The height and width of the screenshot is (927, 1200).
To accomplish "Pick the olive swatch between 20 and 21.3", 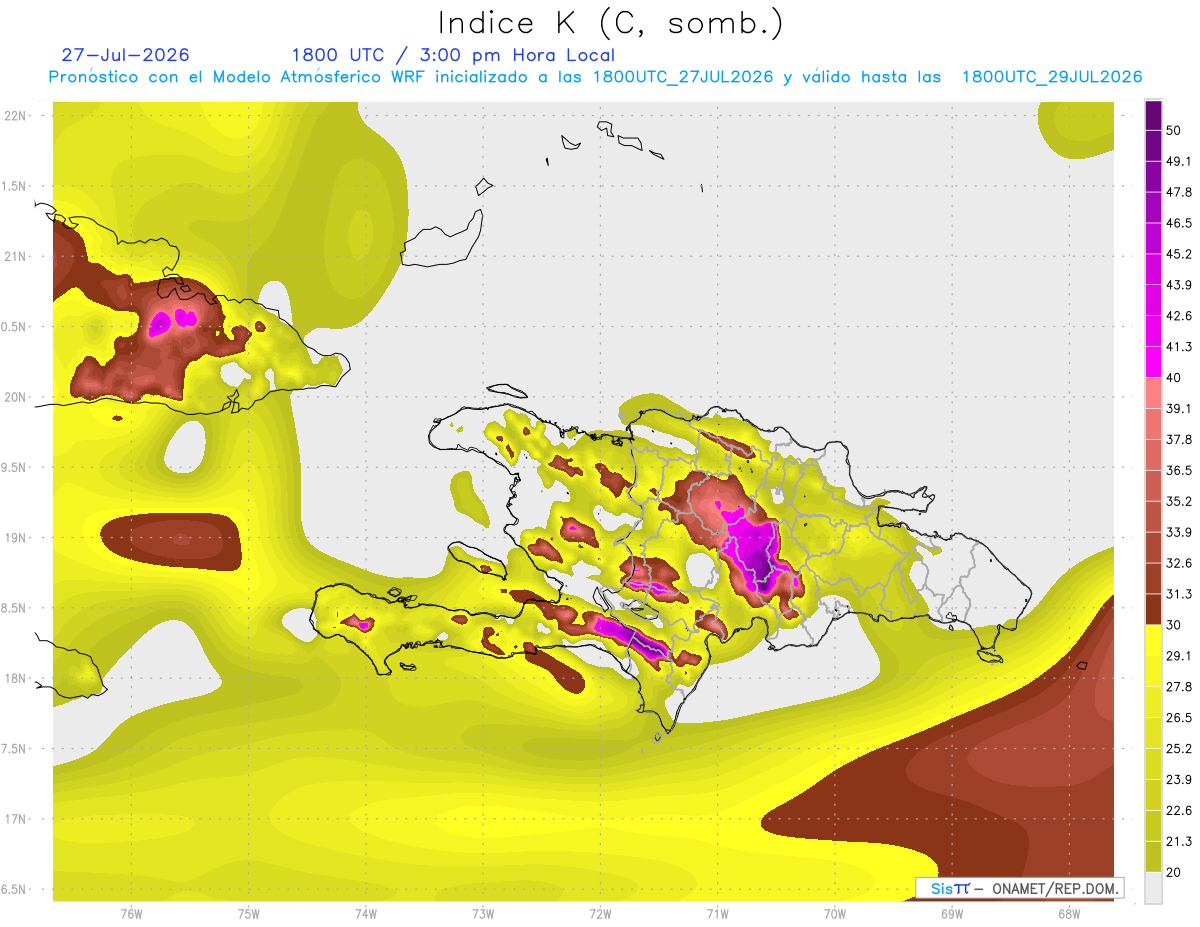I will coord(1154,857).
